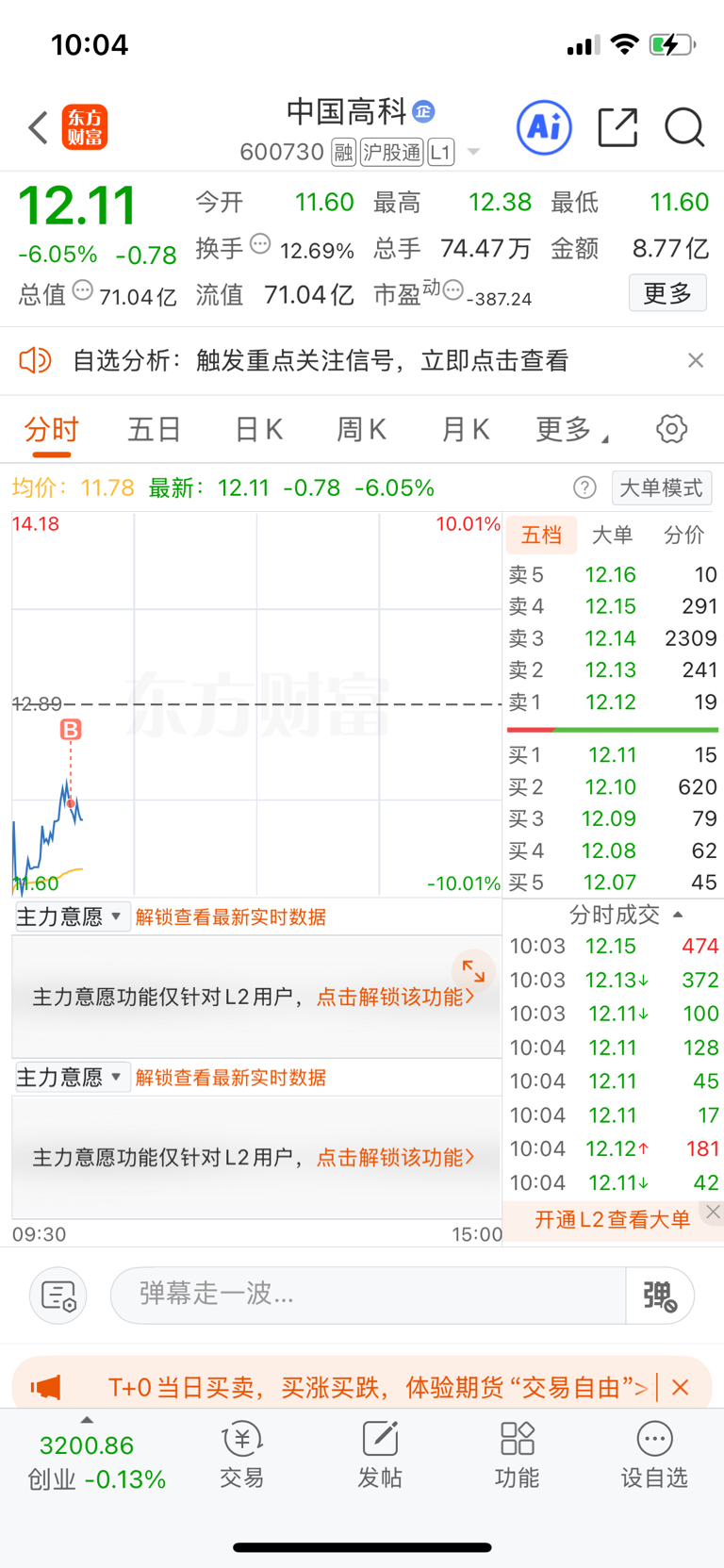This screenshot has width=724, height=1568.
Task: Open the T+0 futures promo banner
Action: coord(377,1387)
